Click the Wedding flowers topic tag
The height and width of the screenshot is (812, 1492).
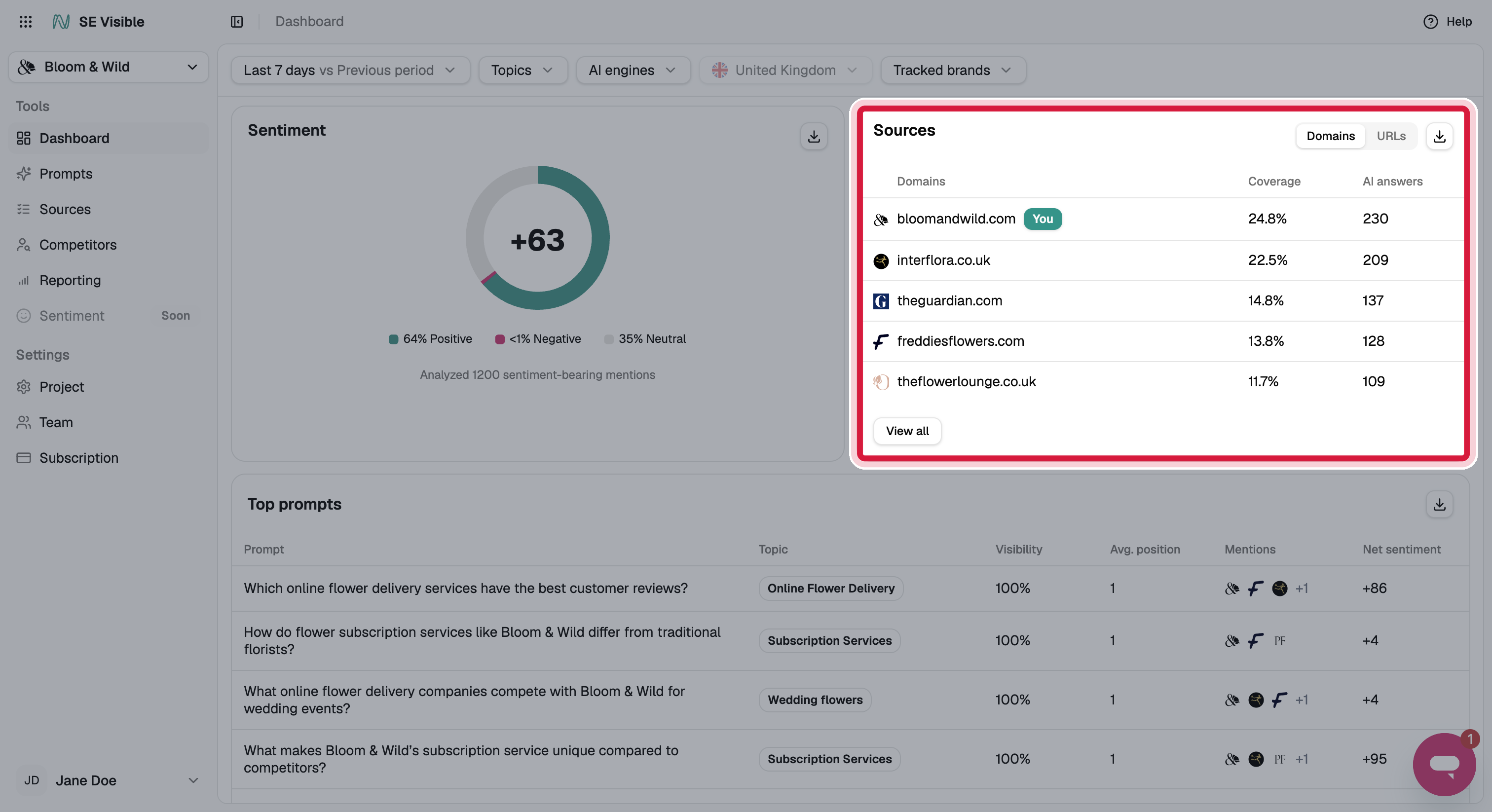click(815, 700)
